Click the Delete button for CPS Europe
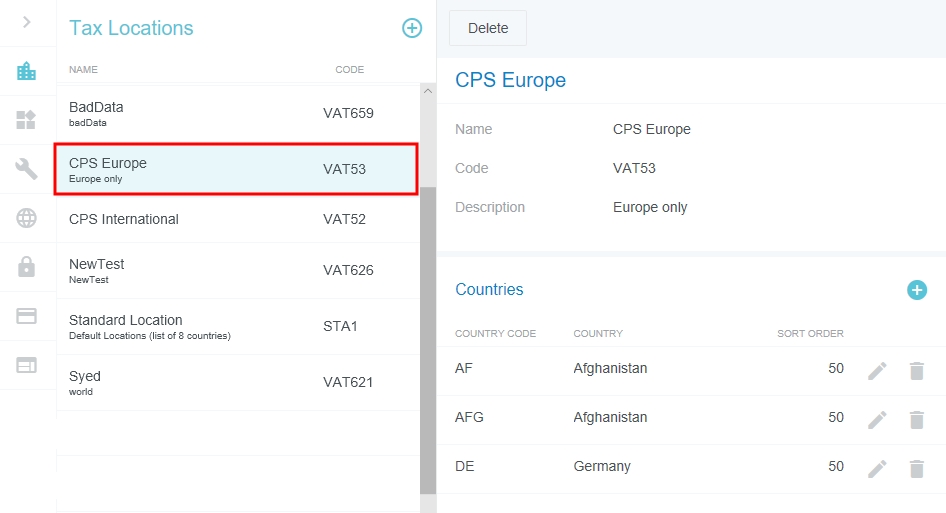Viewport: 946px width, 513px height. pyautogui.click(x=488, y=28)
